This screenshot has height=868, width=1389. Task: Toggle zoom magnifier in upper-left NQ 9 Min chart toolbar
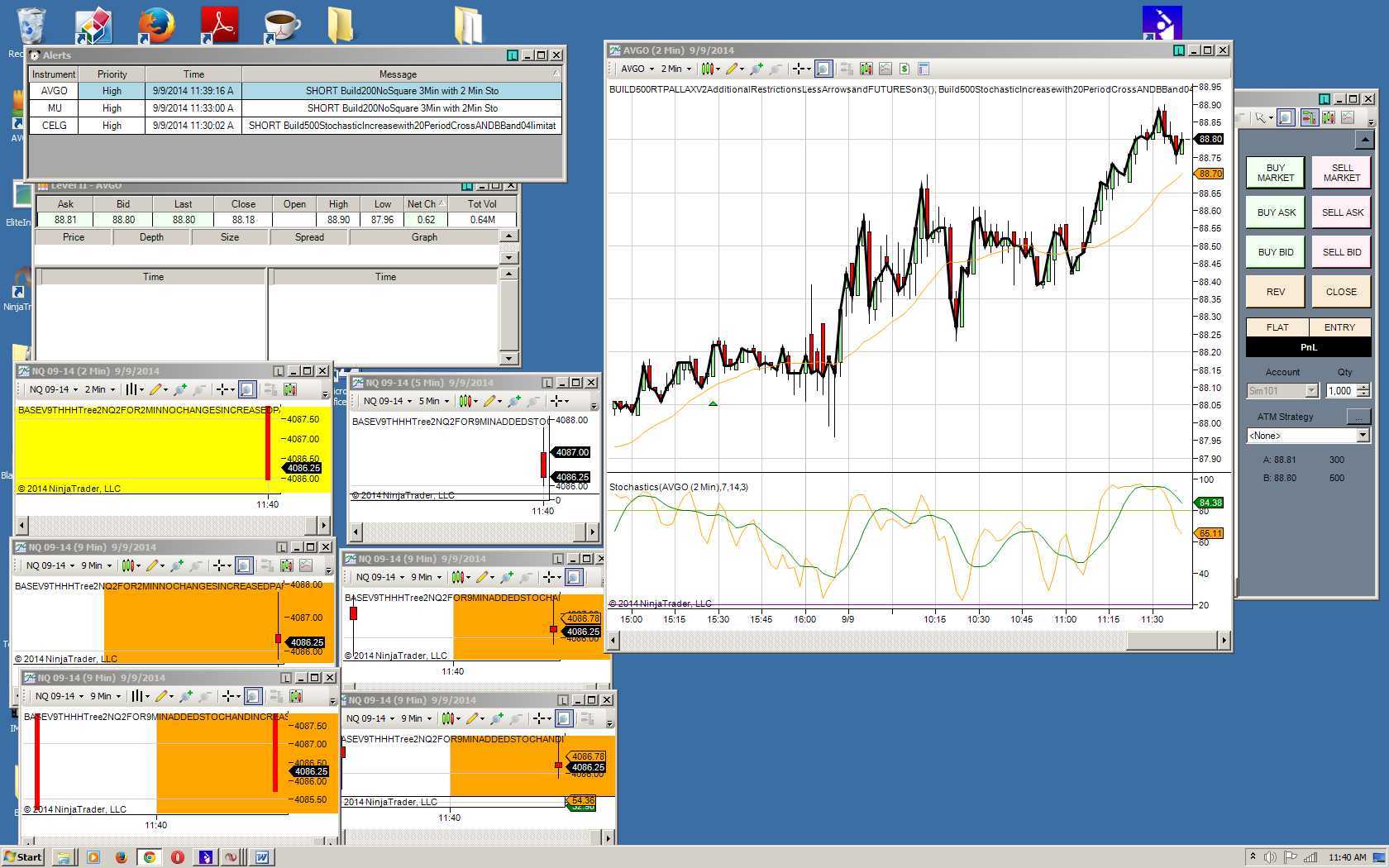point(244,565)
